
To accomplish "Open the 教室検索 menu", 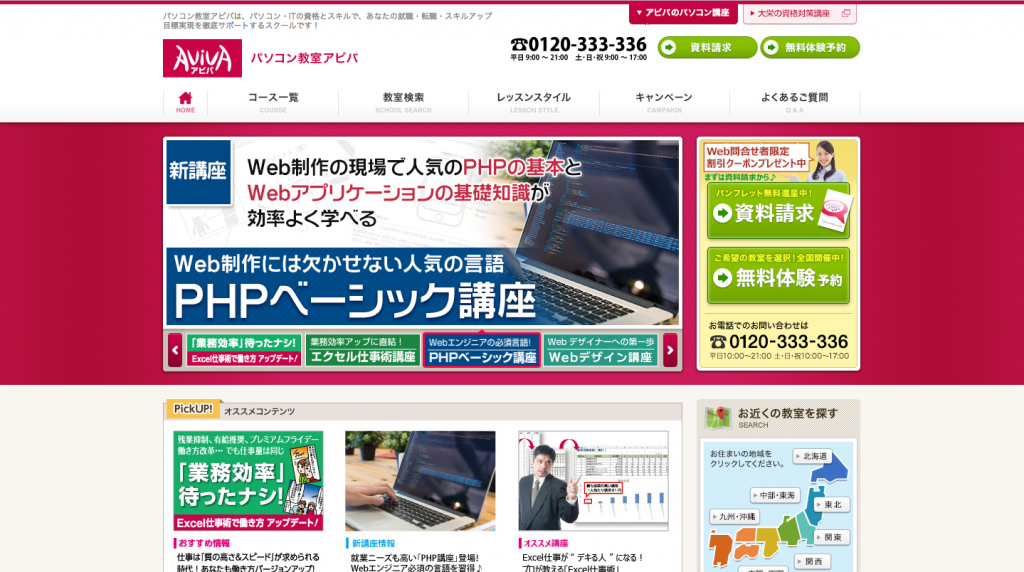I will (x=404, y=102).
